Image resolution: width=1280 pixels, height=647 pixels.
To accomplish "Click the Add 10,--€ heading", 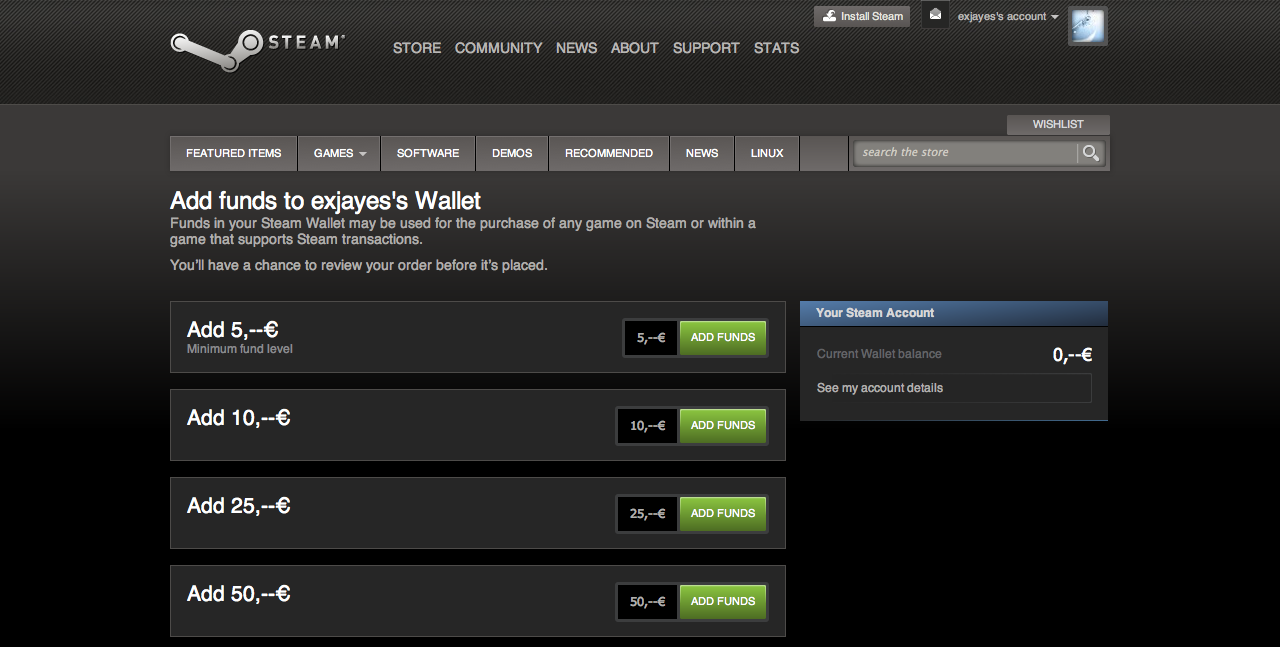I will pyautogui.click(x=239, y=418).
